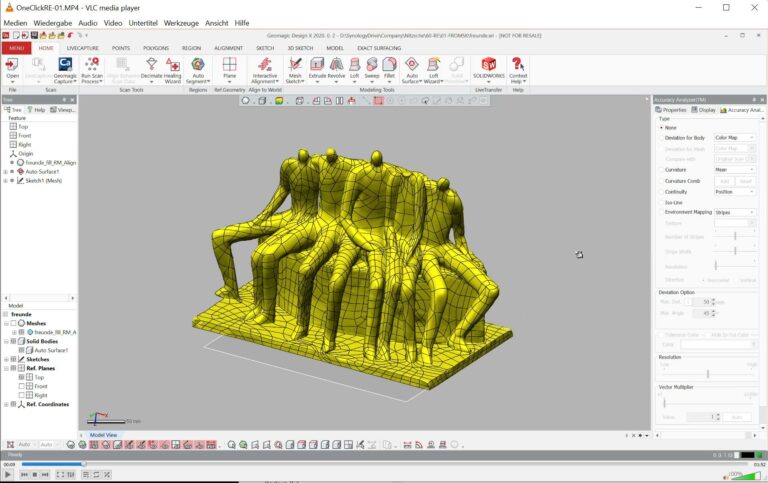Screen dimensions: 768x483
Task: Switch to the ALIGNMENT ribbon tab
Action: click(x=228, y=48)
